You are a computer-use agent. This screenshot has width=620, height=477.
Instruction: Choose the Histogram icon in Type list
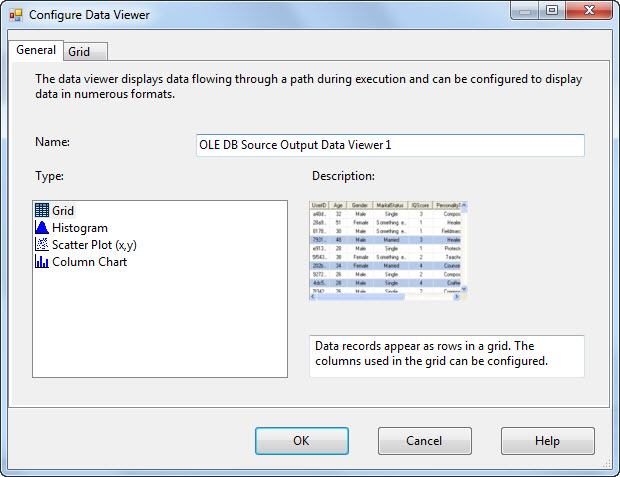42,227
